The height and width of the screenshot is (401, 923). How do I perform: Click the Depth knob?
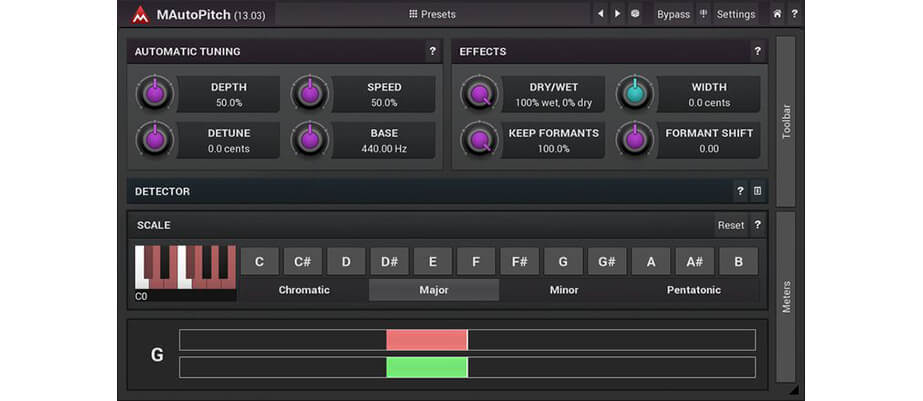(155, 94)
